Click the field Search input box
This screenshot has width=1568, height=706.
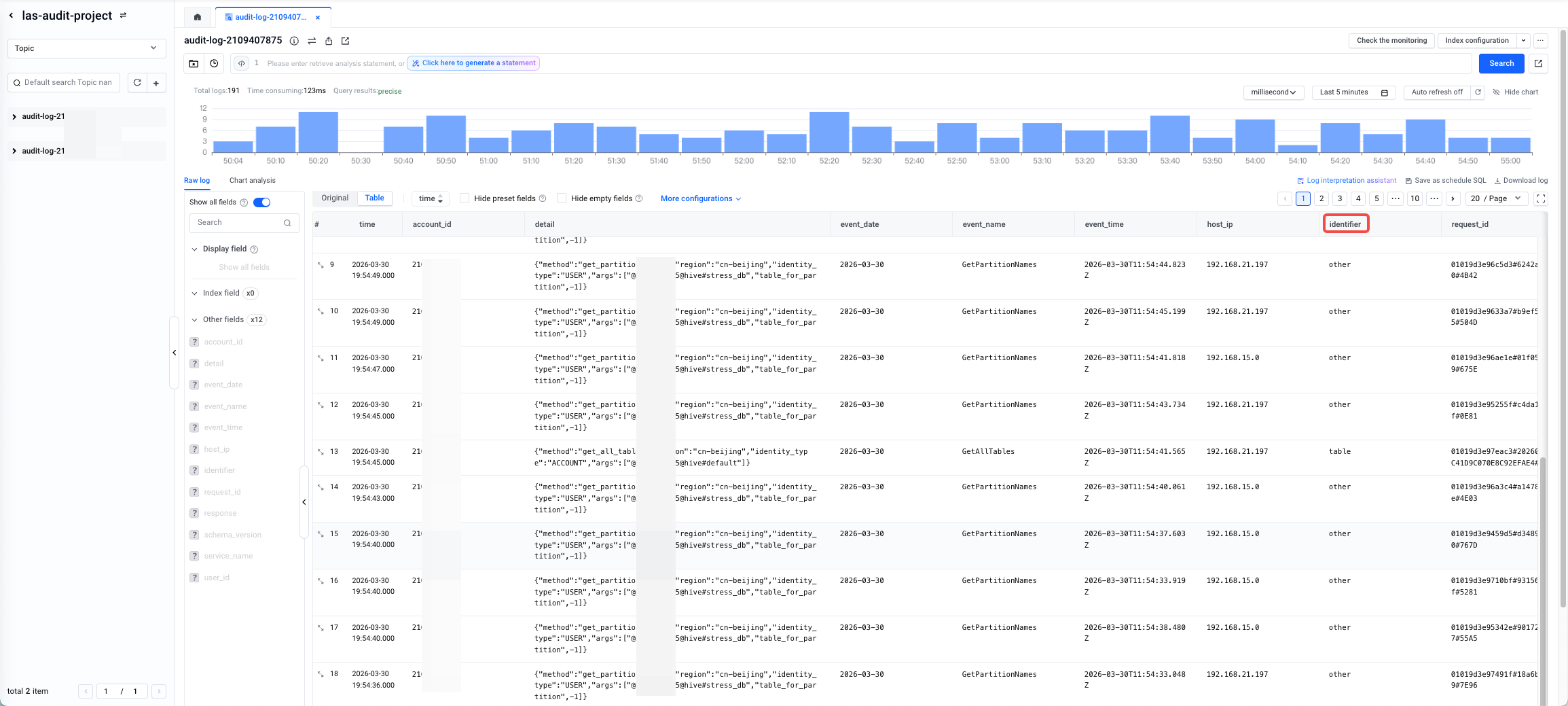pos(244,223)
